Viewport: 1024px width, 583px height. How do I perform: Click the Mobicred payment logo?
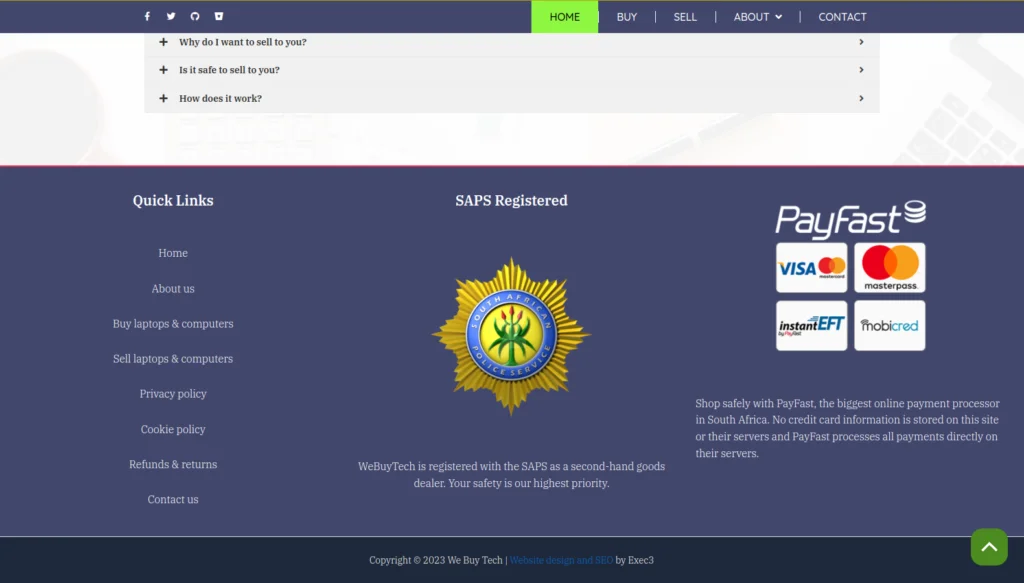point(889,326)
